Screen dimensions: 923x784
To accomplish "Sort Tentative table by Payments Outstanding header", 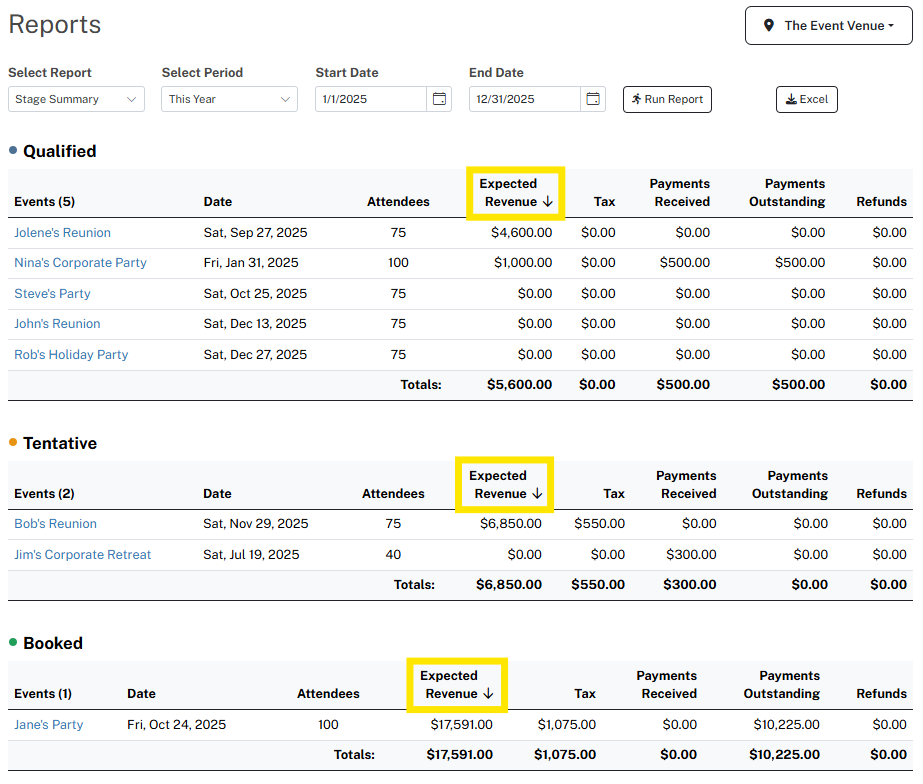I will (x=790, y=484).
